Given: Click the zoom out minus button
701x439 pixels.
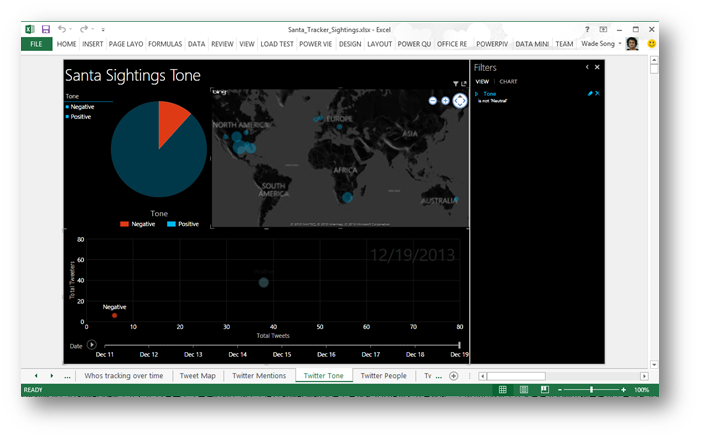Looking at the screenshot, I should click(560, 390).
